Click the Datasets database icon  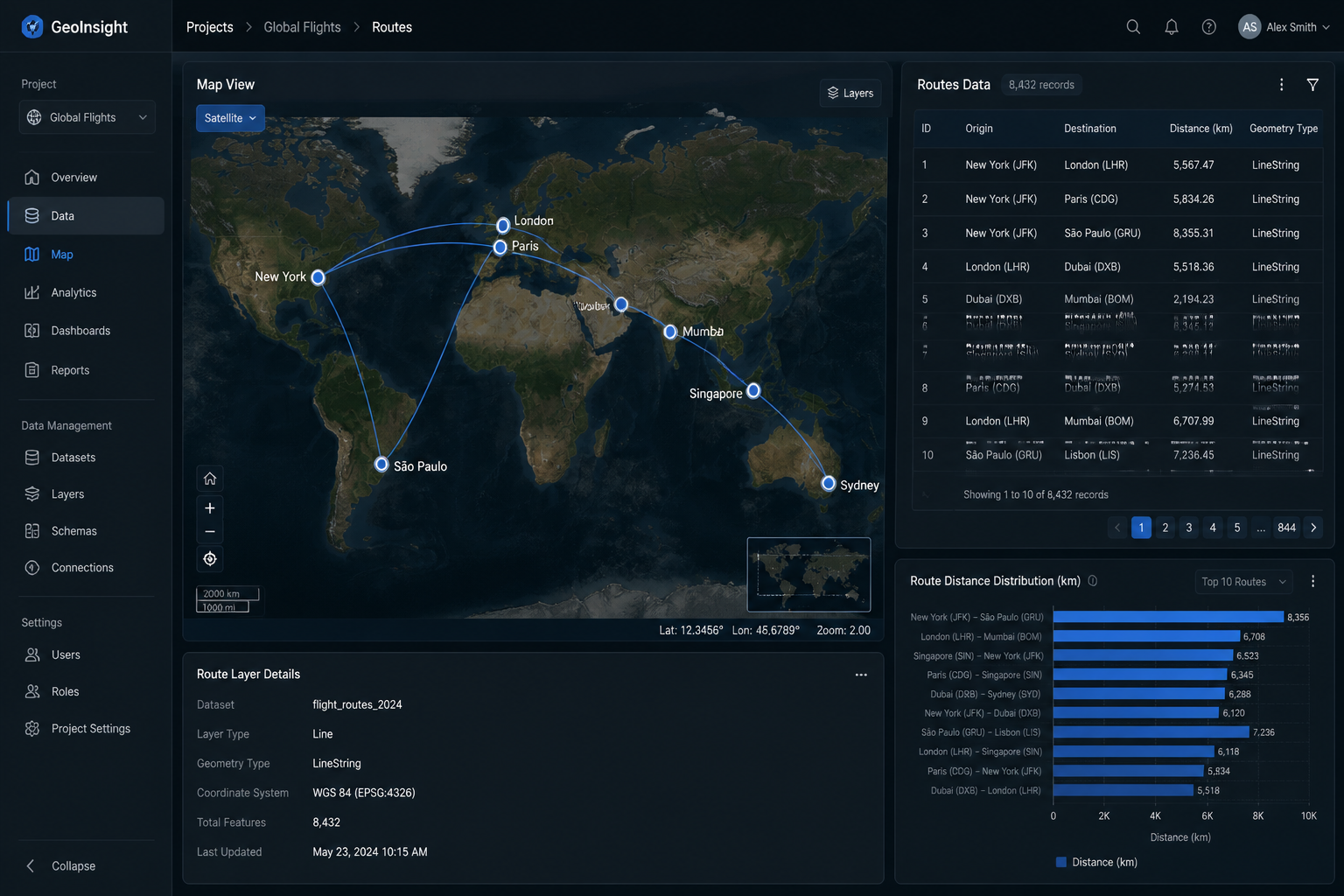32,458
